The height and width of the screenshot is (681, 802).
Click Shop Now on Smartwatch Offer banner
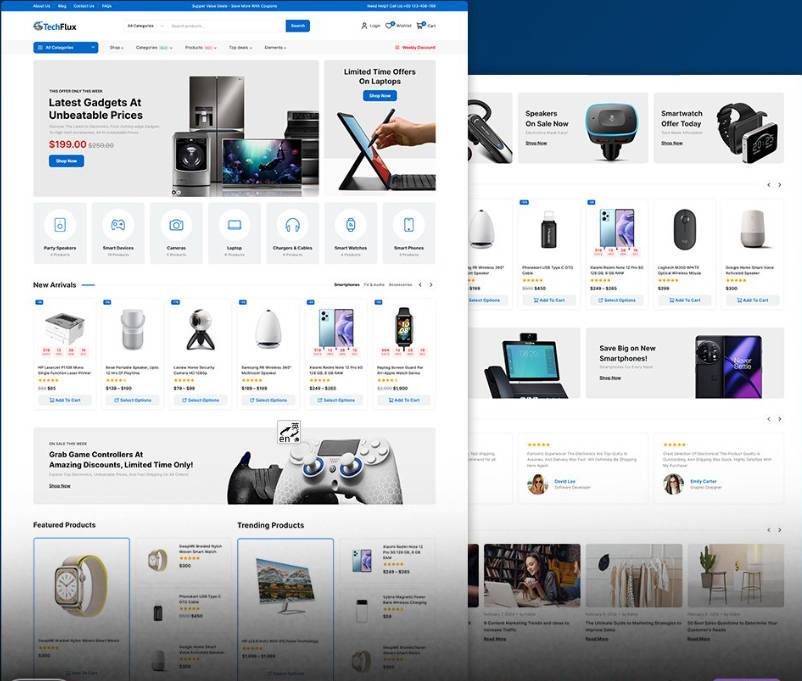point(672,143)
